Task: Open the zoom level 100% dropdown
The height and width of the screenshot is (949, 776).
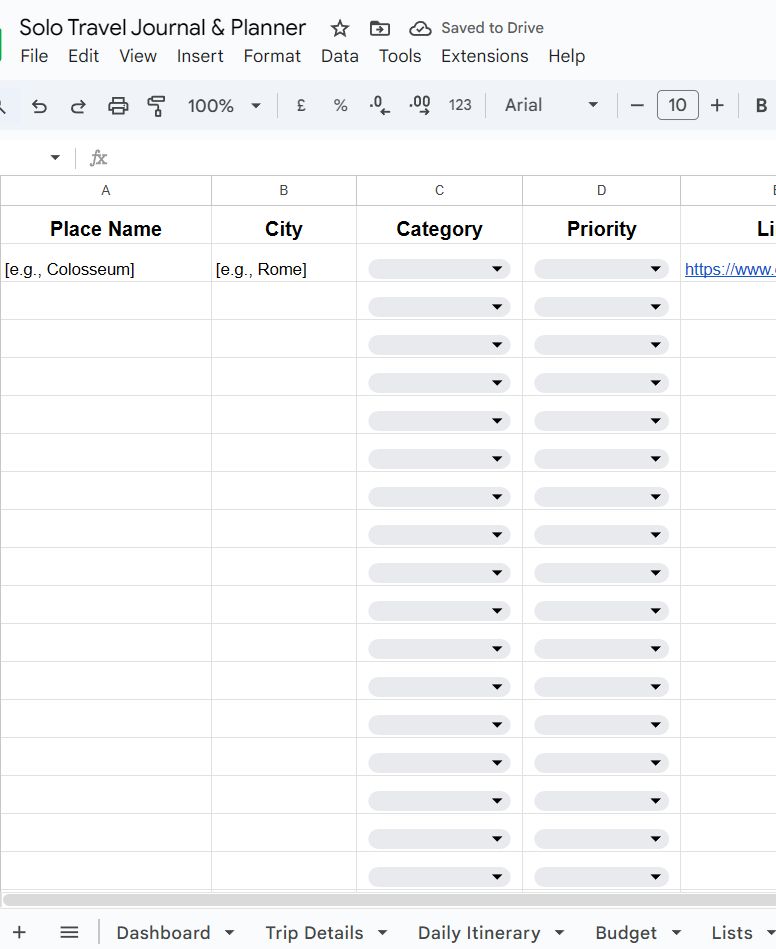Action: point(224,106)
